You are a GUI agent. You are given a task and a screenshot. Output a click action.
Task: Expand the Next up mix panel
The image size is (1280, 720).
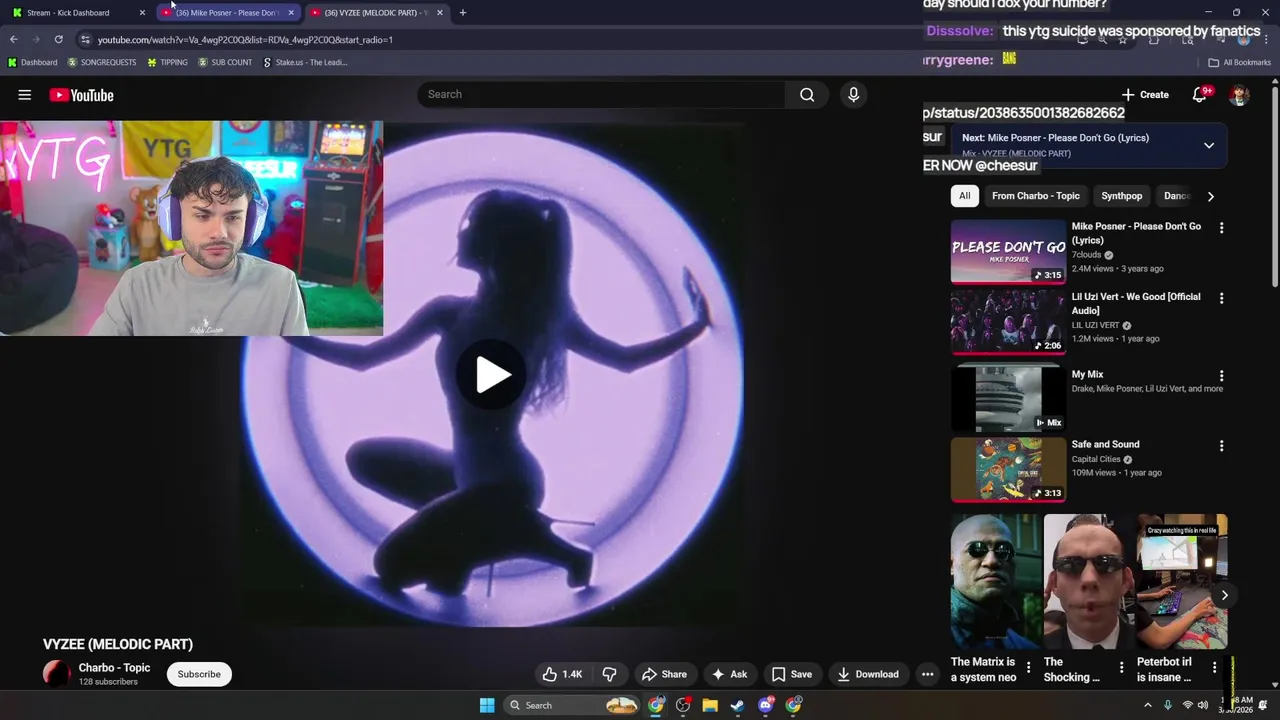point(1209,145)
